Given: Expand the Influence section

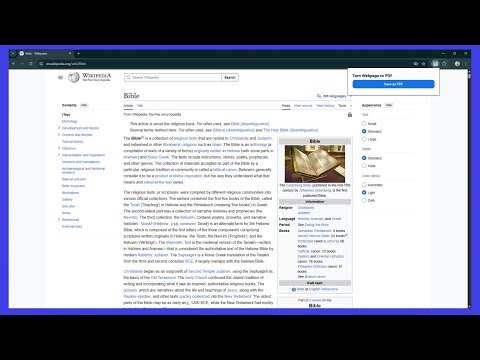Looking at the screenshot, I should point(59,148).
